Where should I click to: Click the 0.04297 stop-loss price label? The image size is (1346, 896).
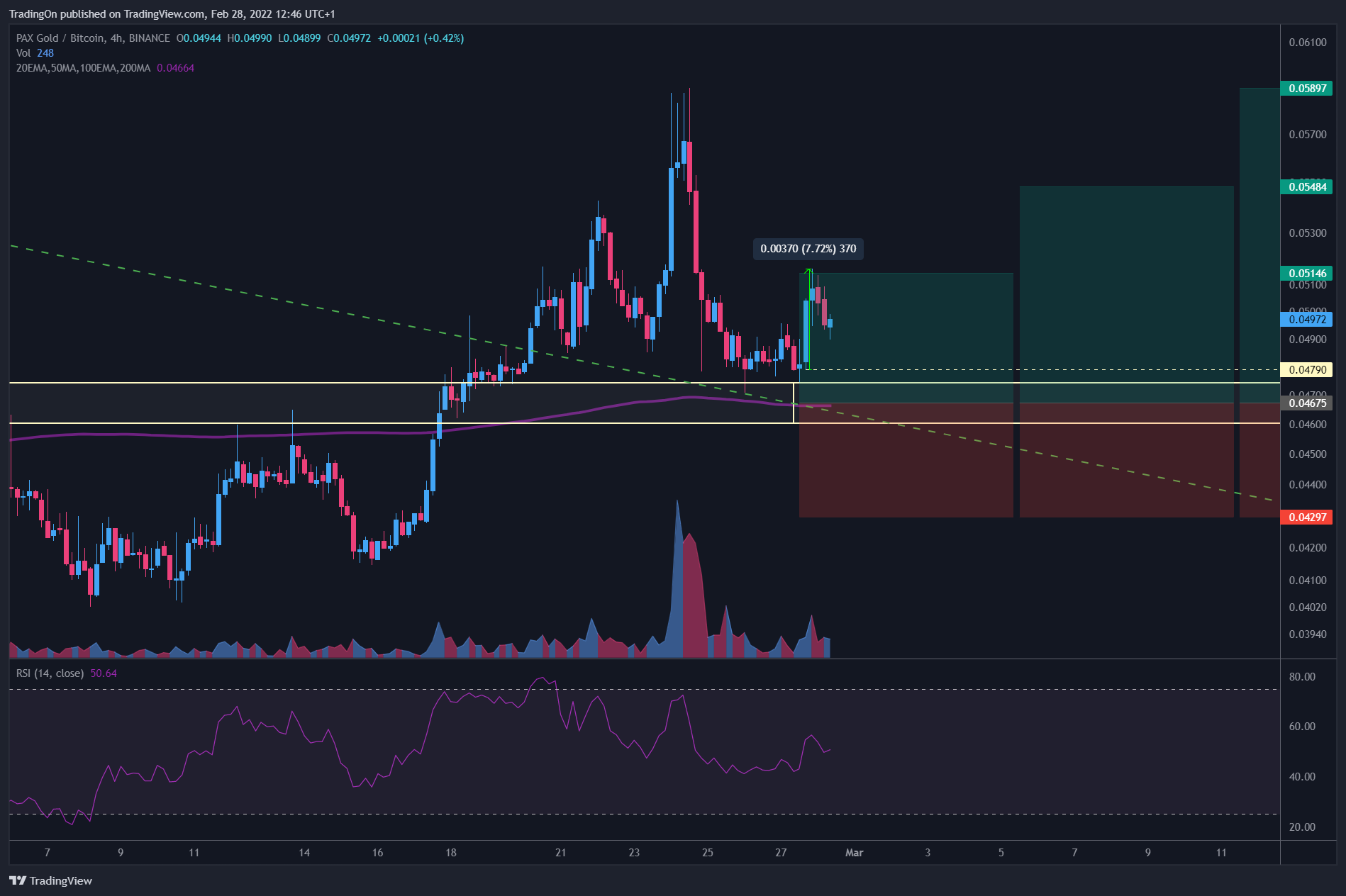coord(1307,517)
